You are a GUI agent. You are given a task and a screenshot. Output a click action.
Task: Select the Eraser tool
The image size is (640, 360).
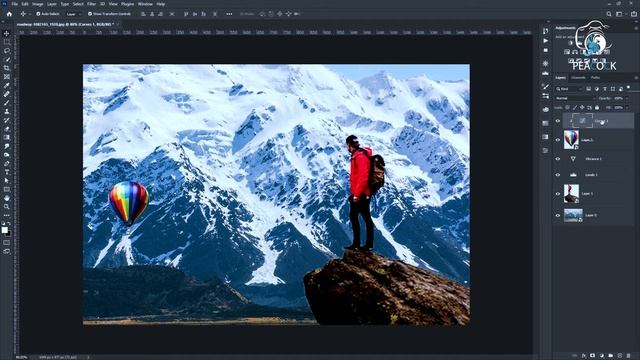[x=7, y=129]
